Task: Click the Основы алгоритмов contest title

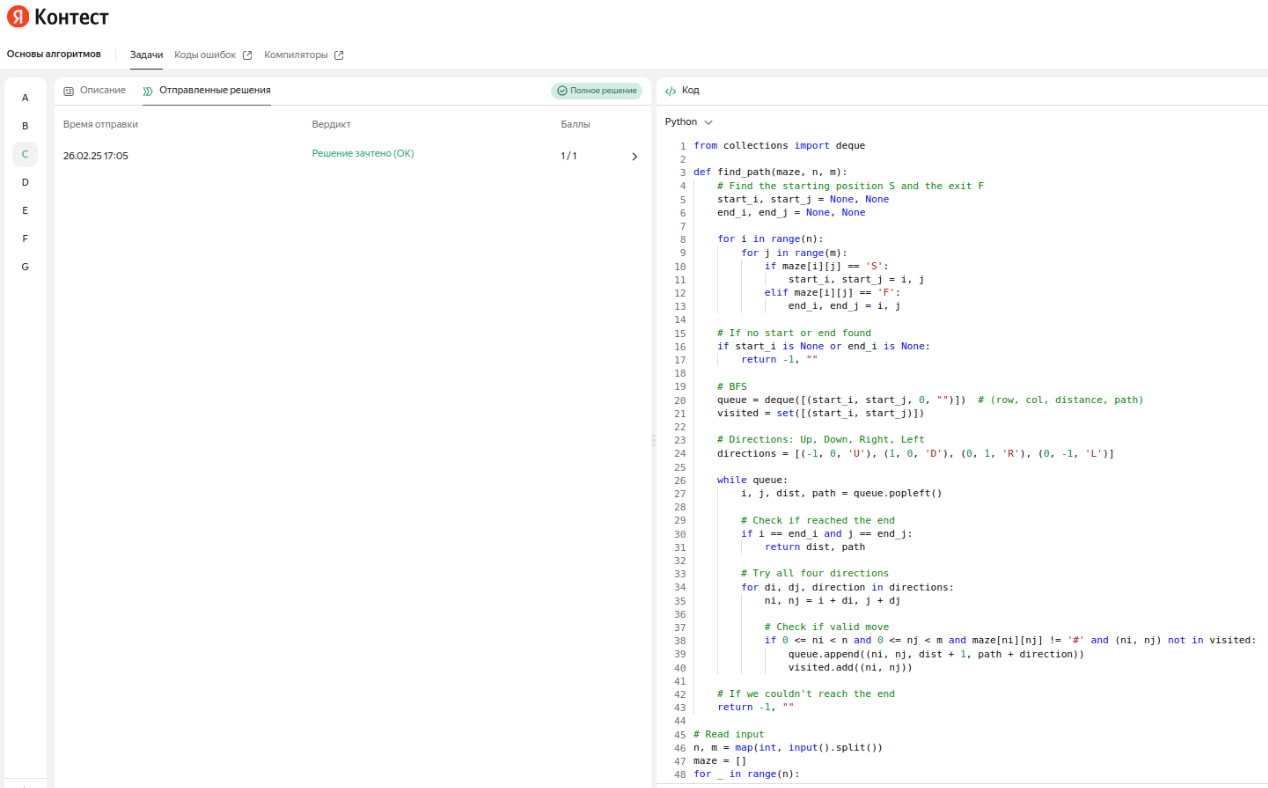Action: (54, 54)
